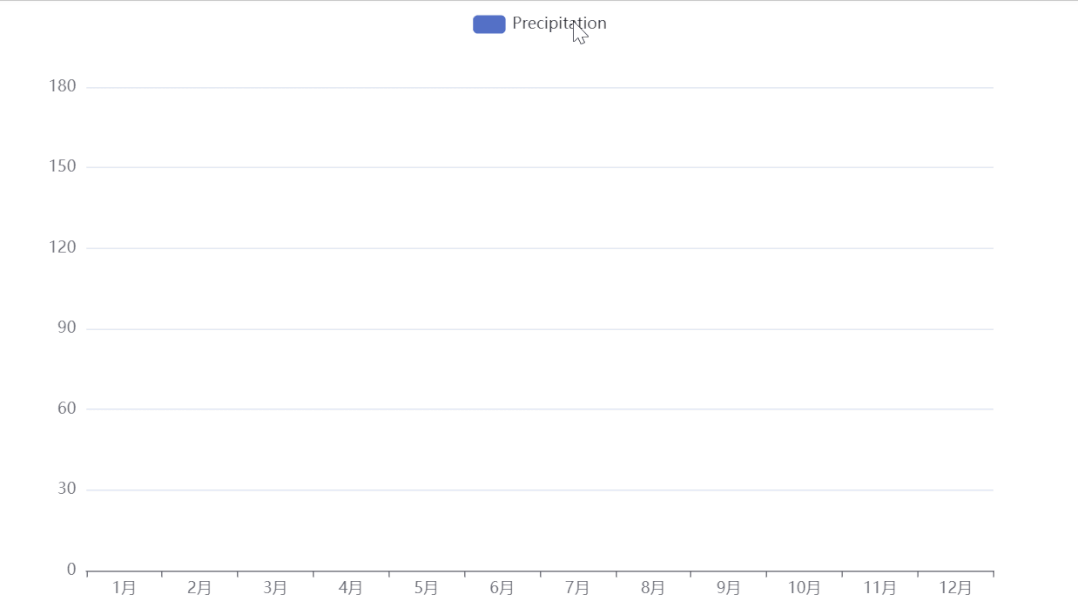This screenshot has height=608, width=1078.
Task: Click the 10月 axis label
Action: pyautogui.click(x=804, y=588)
